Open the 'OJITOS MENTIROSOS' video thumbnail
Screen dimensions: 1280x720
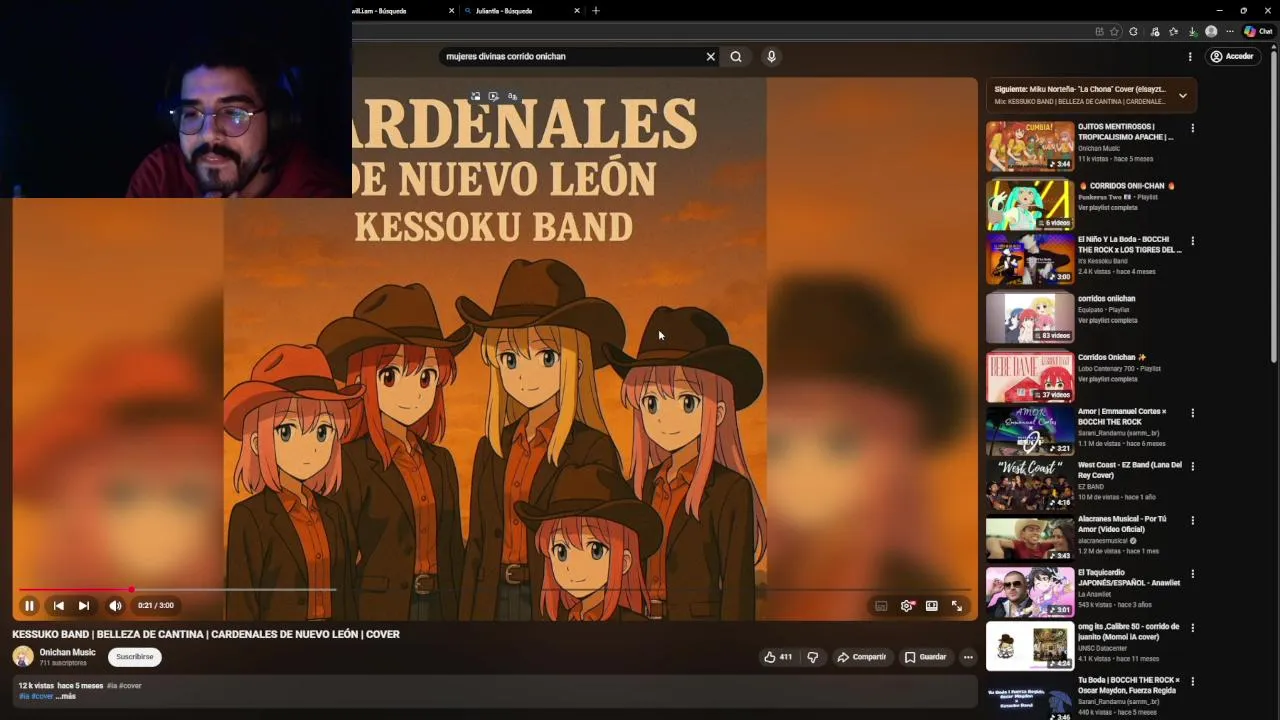[x=1030, y=146]
